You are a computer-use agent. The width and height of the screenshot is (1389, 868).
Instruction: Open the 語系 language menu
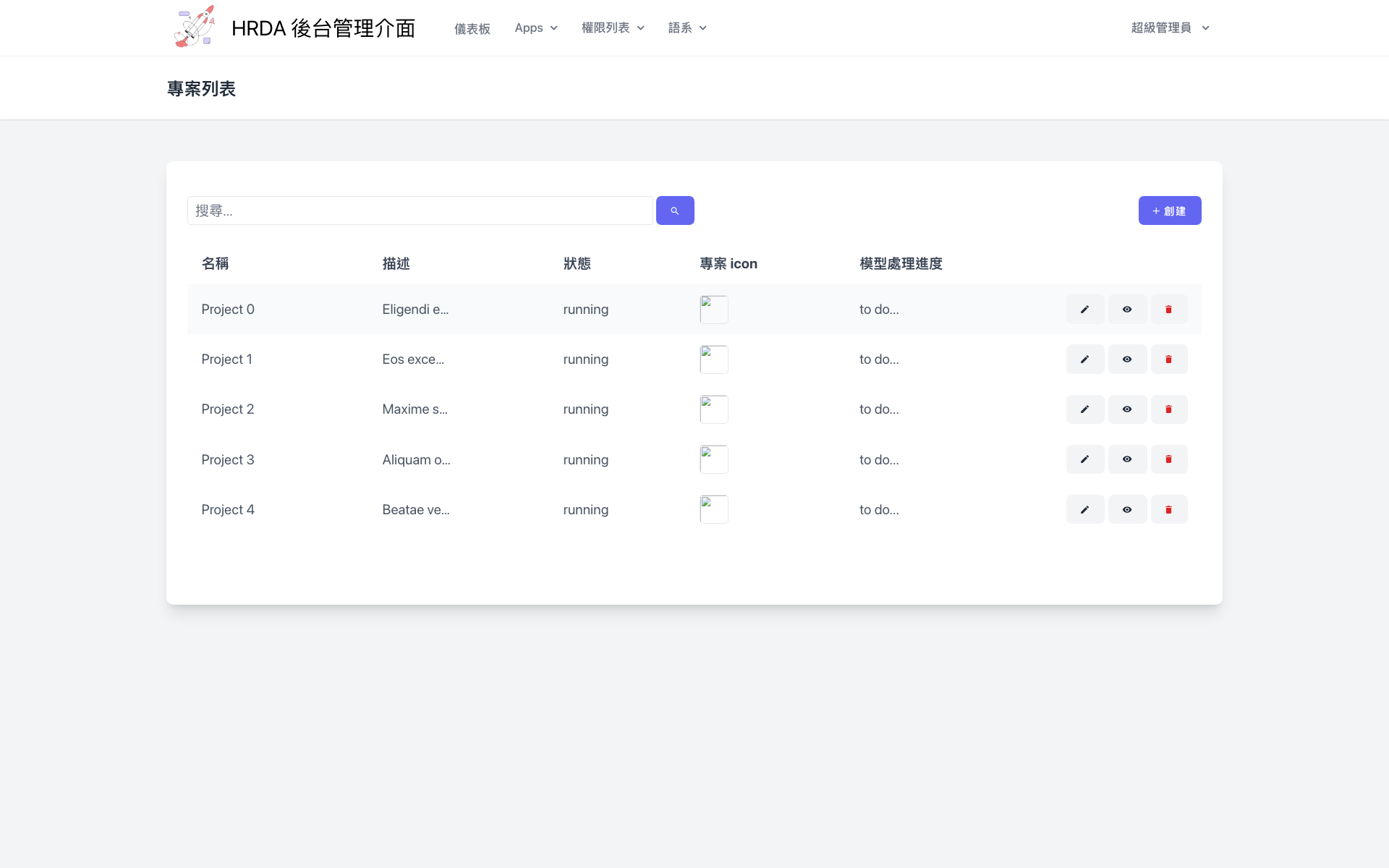(687, 27)
